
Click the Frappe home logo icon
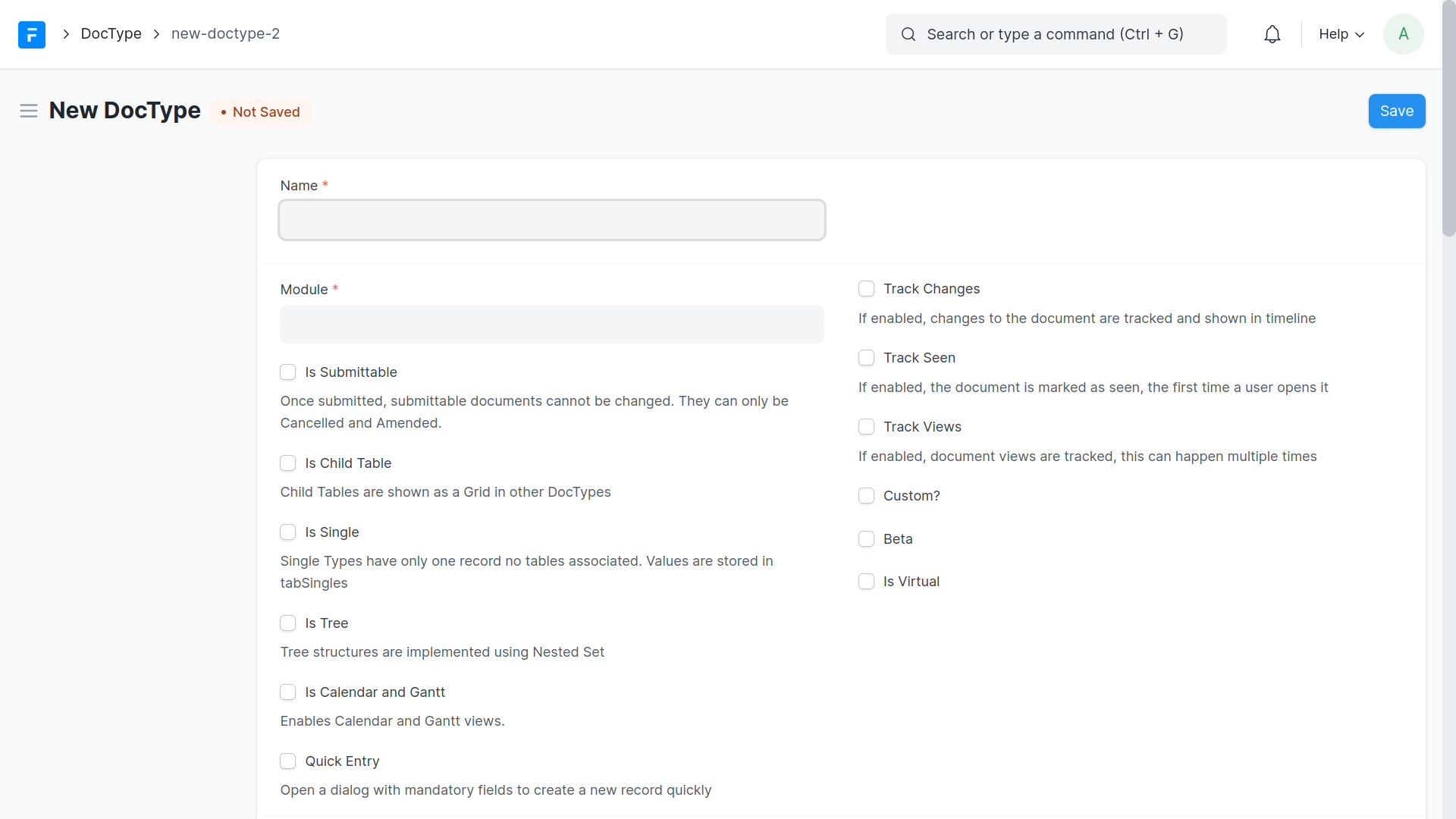32,34
